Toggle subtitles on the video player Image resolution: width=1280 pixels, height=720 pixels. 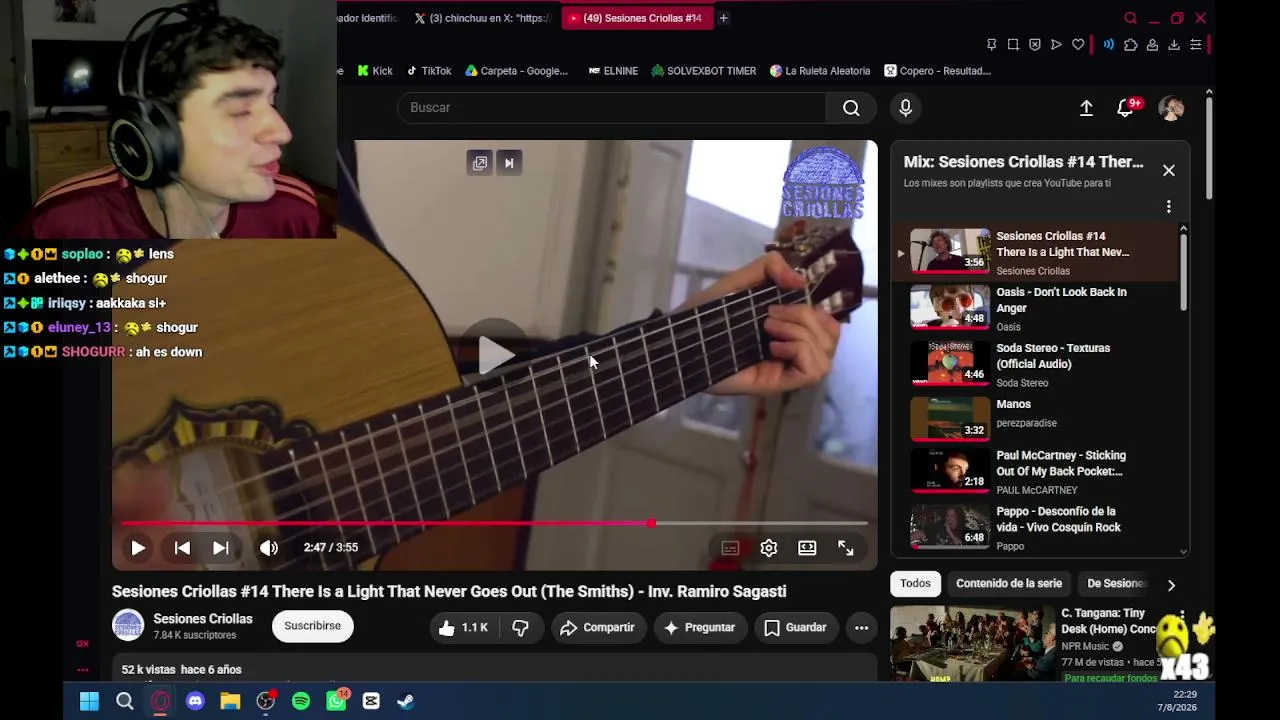click(730, 548)
